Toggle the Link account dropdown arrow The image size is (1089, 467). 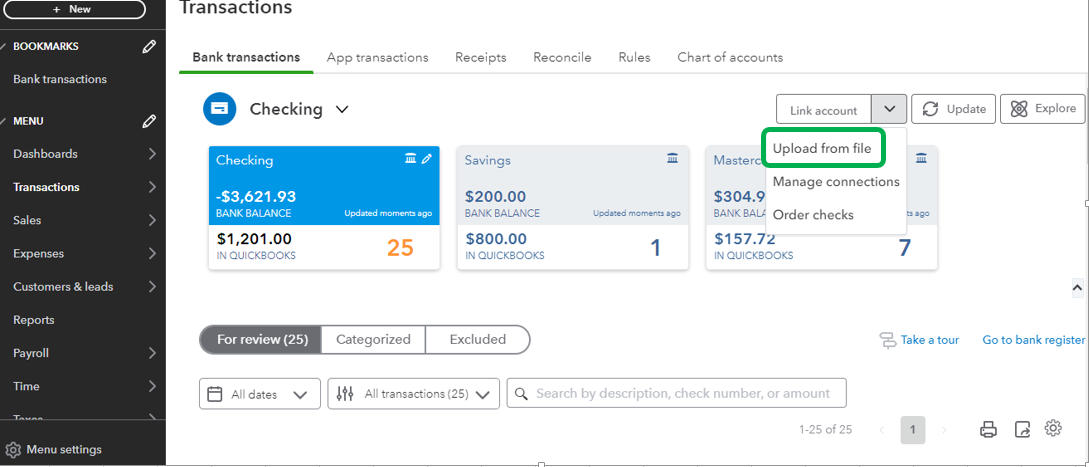pos(889,109)
